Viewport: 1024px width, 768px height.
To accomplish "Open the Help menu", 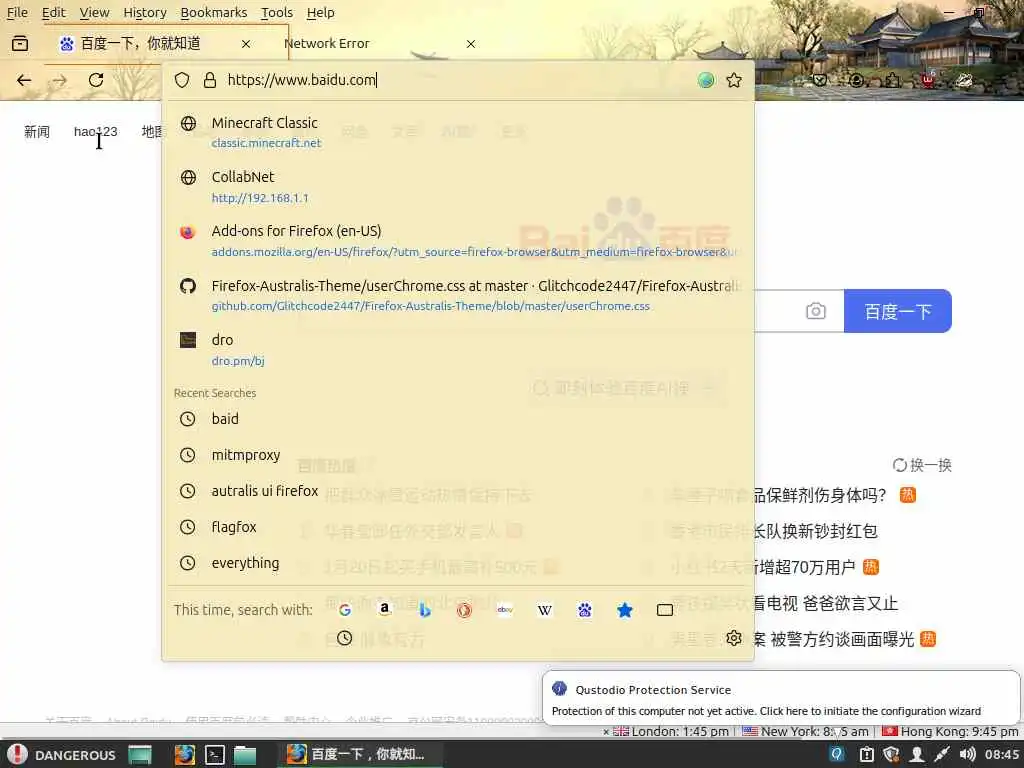I will [321, 12].
